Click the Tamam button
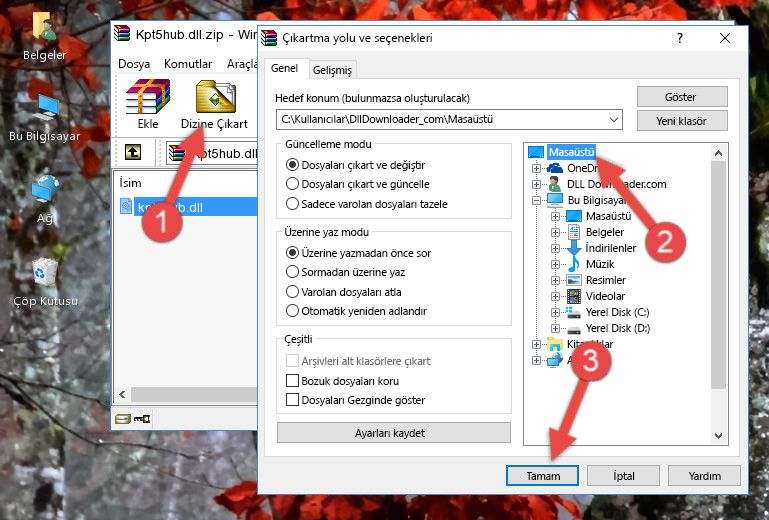The image size is (769, 520). click(x=542, y=475)
